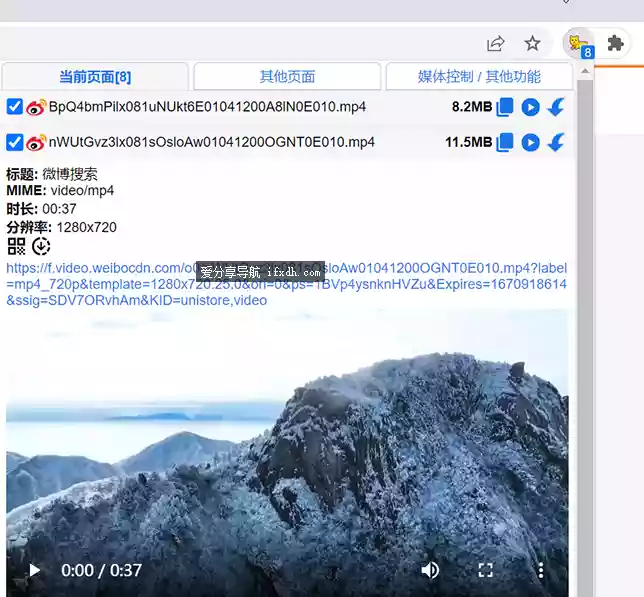Open the cat catcher extension icon
644x597 pixels.
pos(579,43)
